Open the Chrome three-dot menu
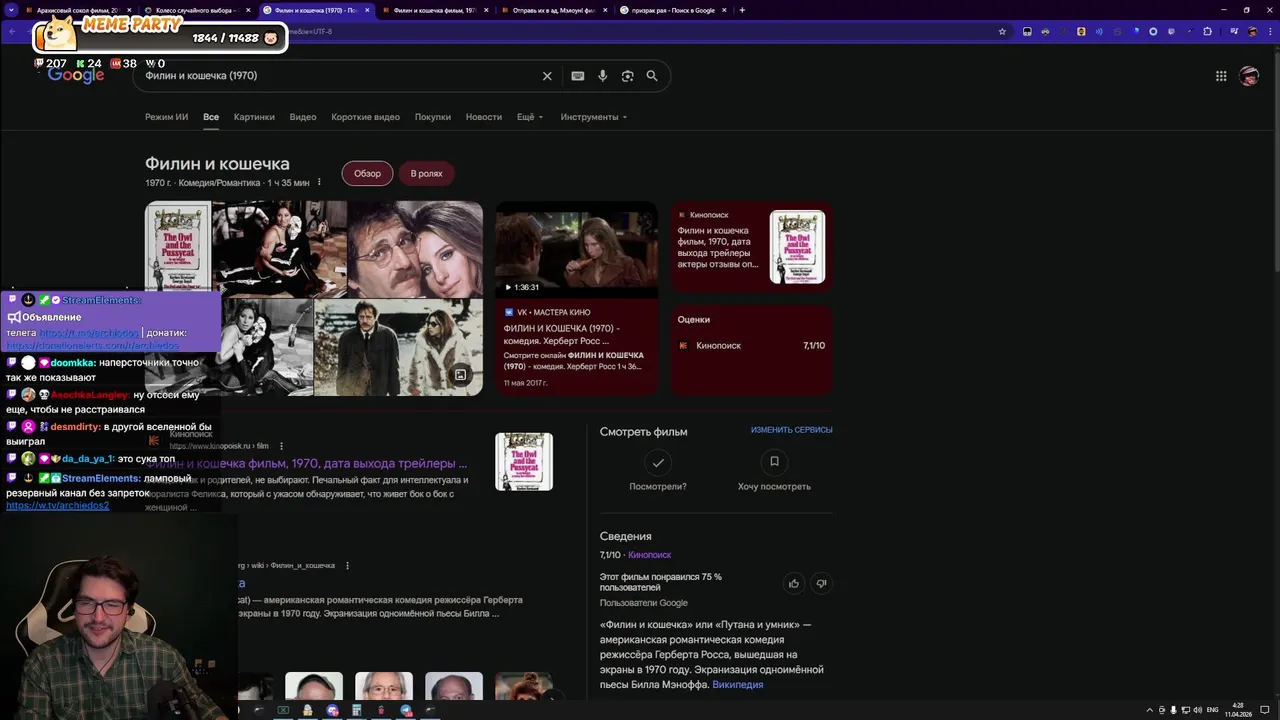This screenshot has width=1280, height=720. 1269,31
